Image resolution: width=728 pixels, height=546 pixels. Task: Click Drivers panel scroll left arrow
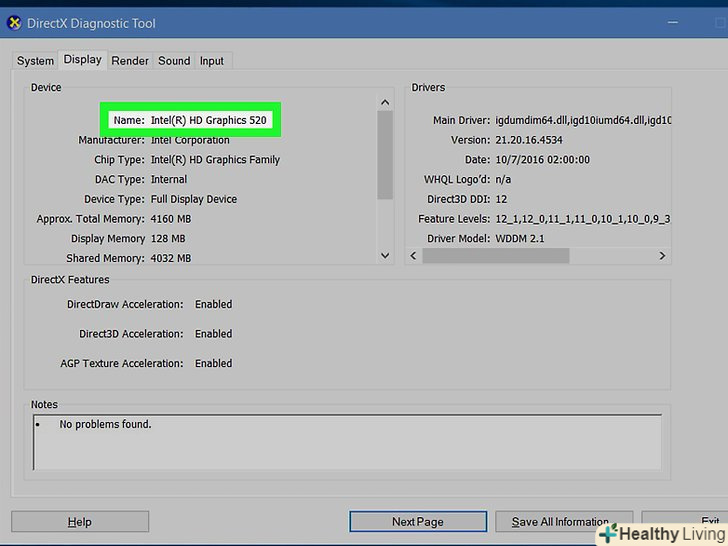tap(413, 256)
